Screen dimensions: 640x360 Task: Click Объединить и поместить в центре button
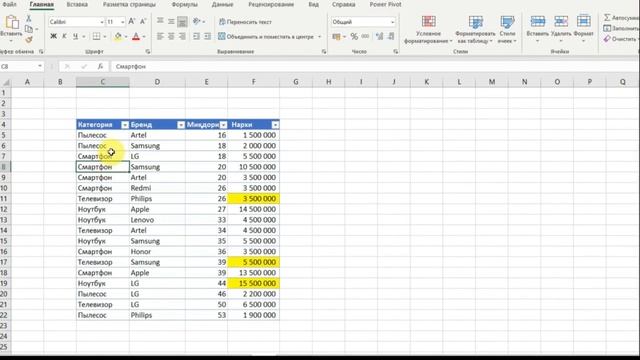point(266,37)
